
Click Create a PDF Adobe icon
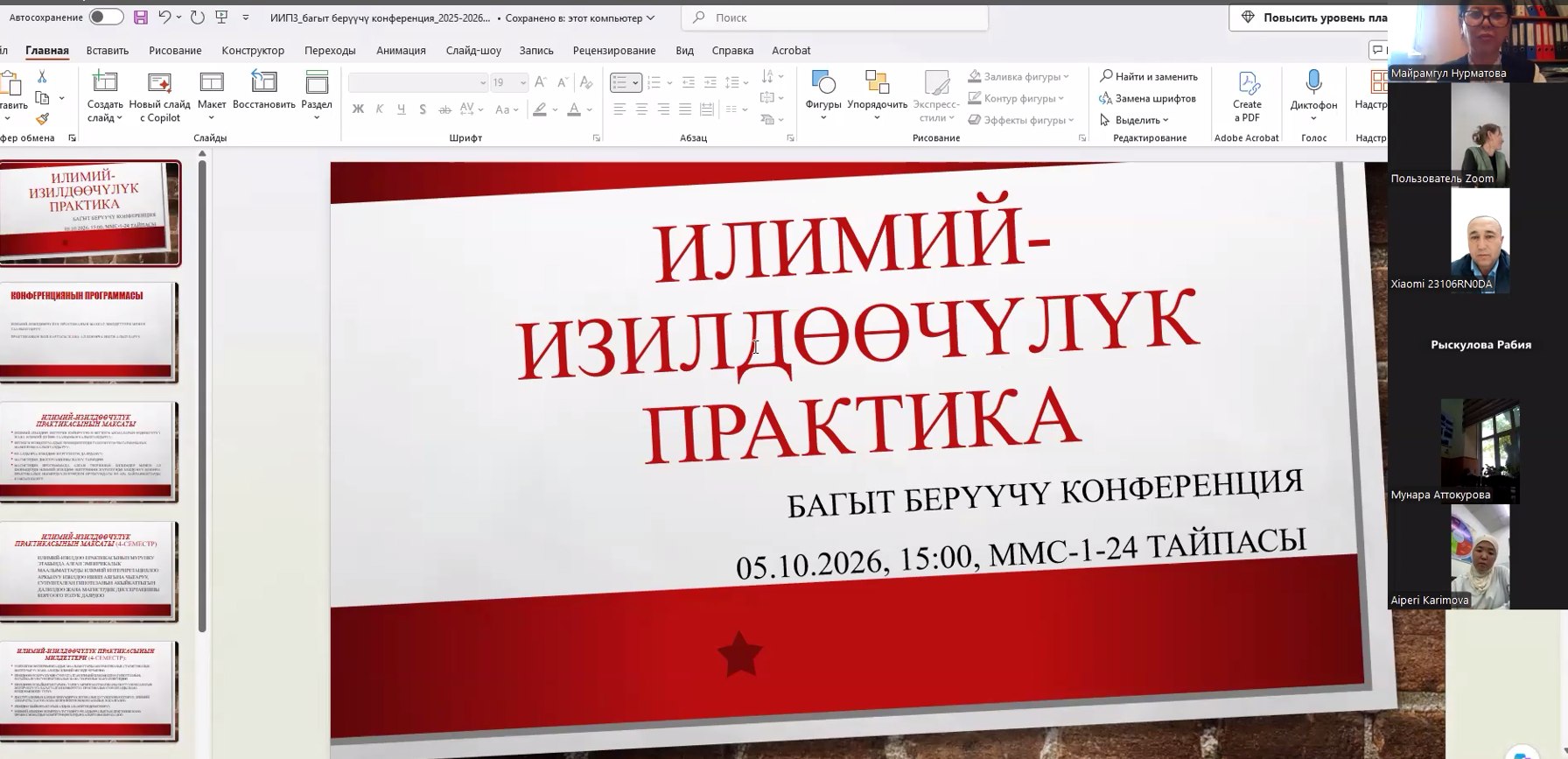[x=1248, y=83]
